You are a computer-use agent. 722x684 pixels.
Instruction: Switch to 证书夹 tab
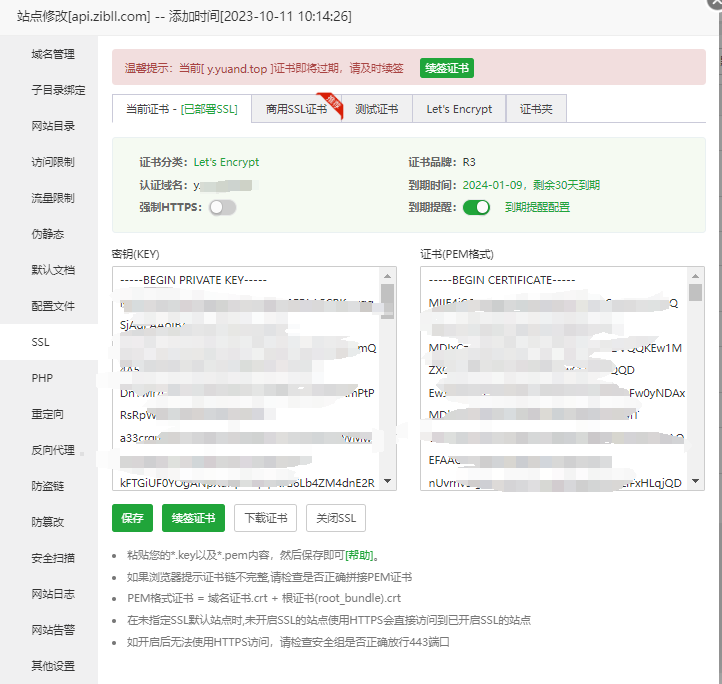536,109
